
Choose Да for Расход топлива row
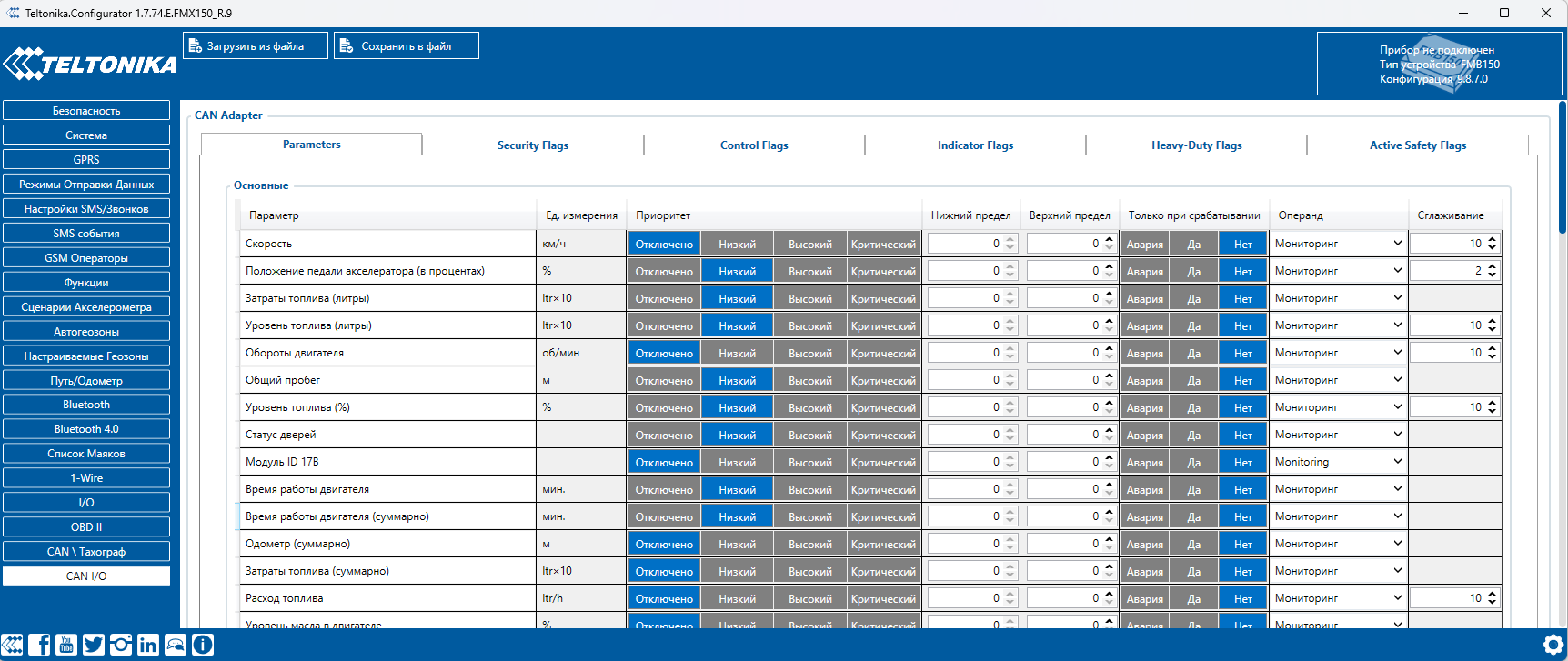1194,598
